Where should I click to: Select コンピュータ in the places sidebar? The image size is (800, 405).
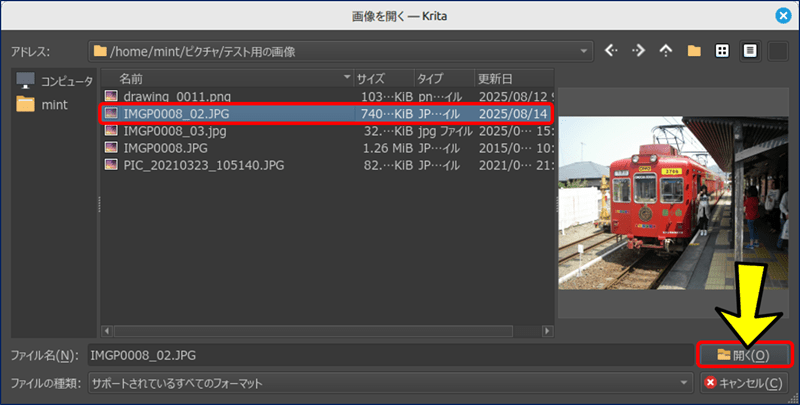coord(54,81)
